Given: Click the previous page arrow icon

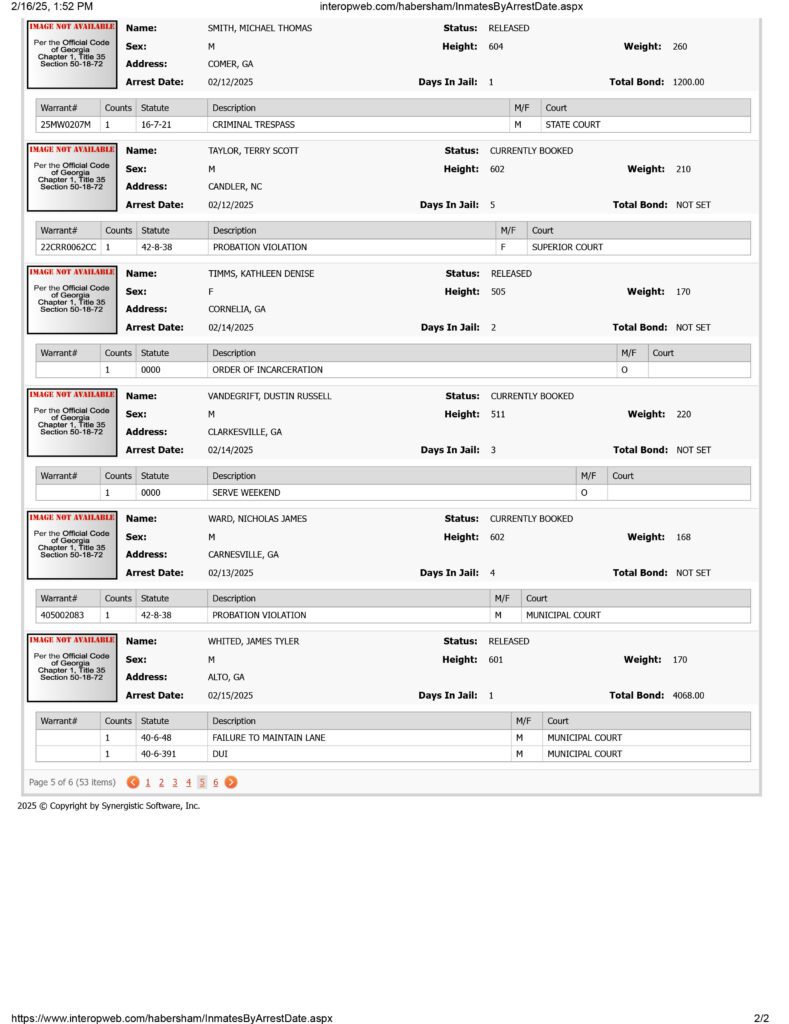Looking at the screenshot, I should click(133, 782).
